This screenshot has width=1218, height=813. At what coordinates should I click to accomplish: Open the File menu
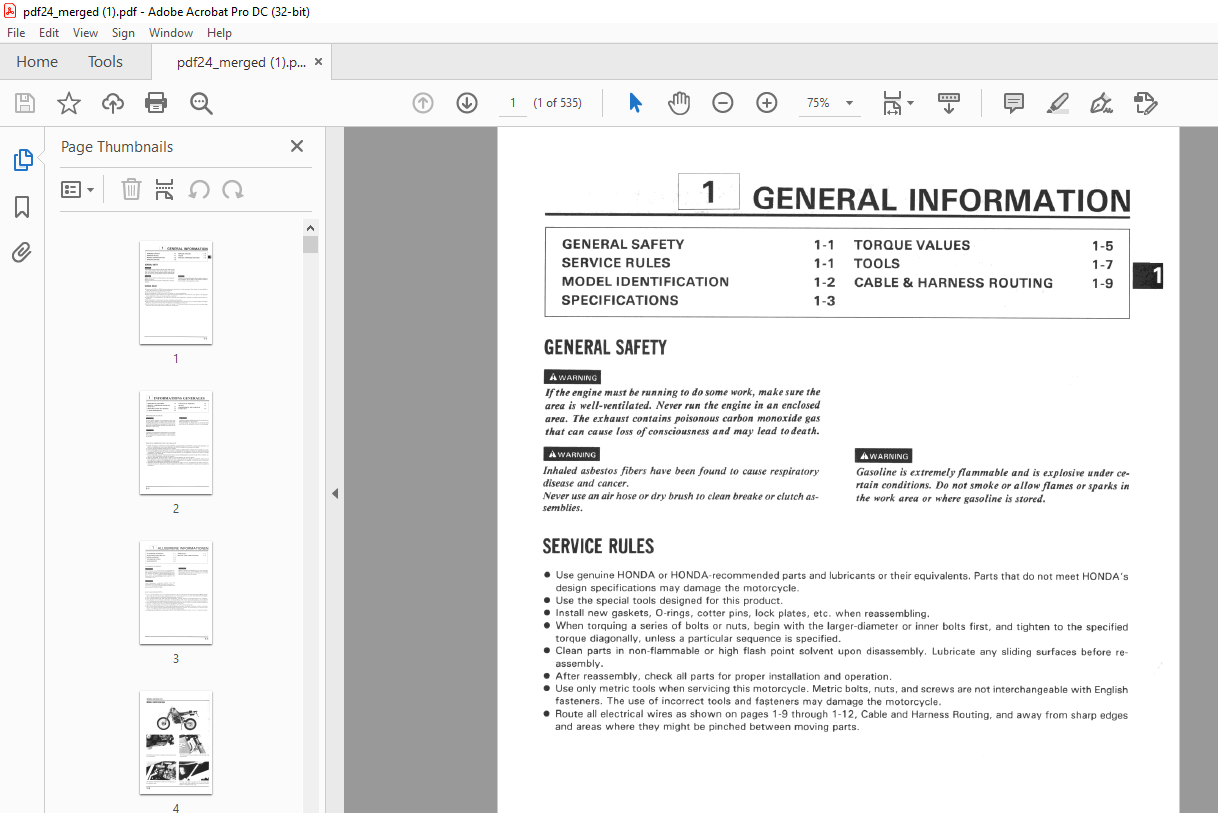click(x=16, y=33)
